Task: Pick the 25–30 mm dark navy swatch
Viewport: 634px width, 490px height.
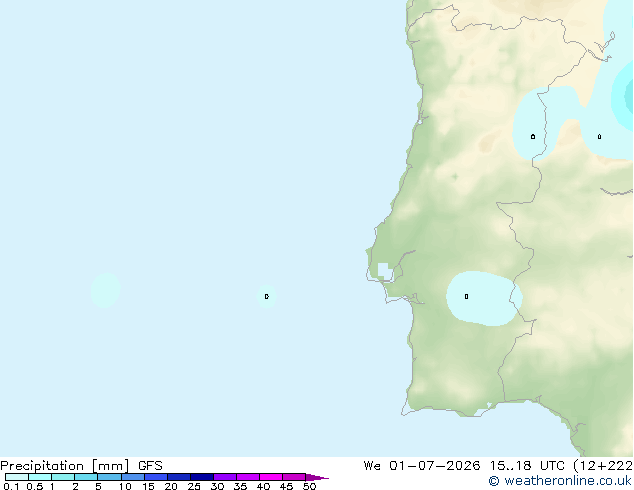Action: point(202,477)
